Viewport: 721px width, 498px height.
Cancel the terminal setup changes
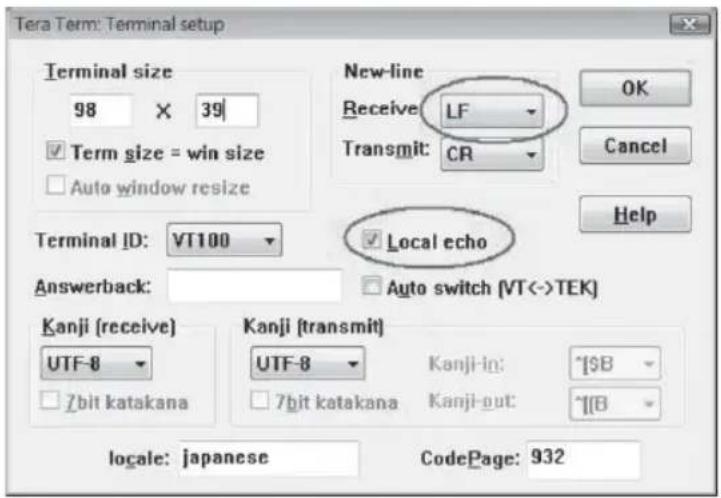[x=635, y=146]
